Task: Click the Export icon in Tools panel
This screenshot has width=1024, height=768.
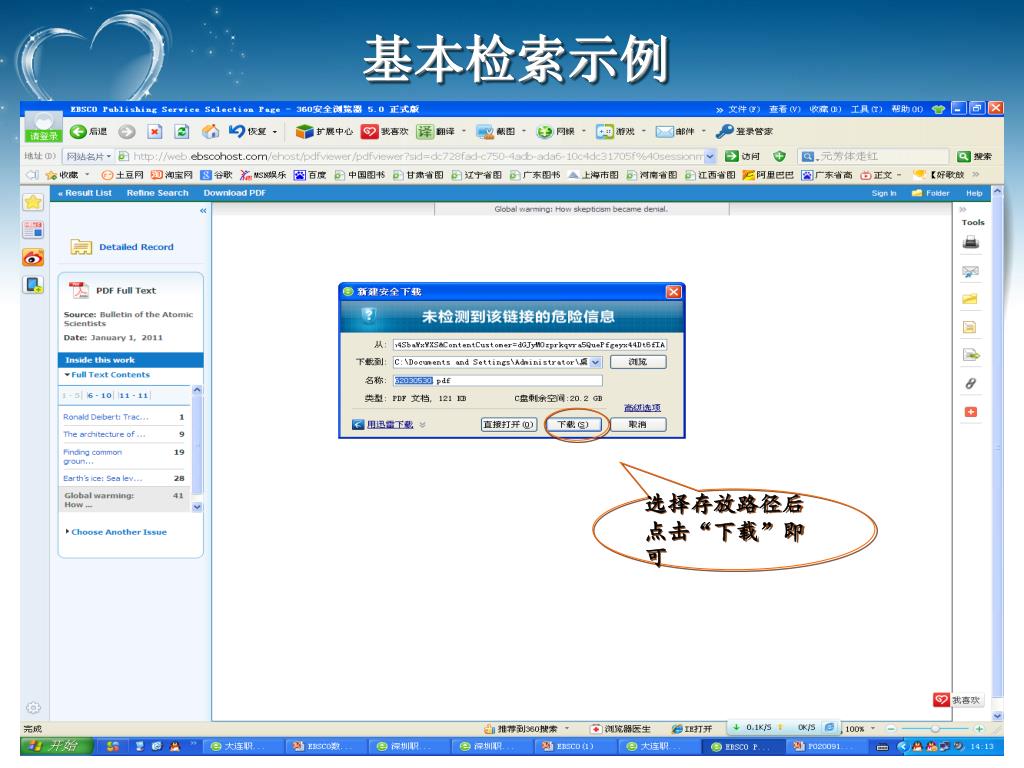Action: (x=971, y=355)
